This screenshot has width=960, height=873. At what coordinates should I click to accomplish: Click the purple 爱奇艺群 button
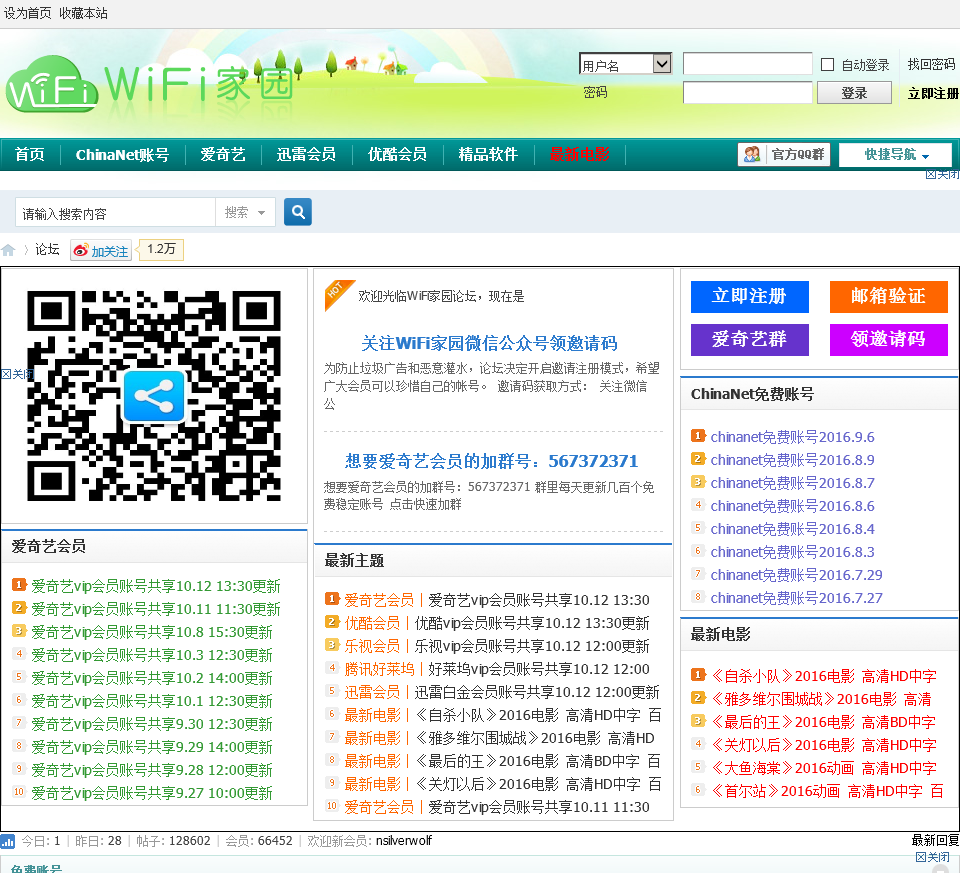(x=749, y=339)
